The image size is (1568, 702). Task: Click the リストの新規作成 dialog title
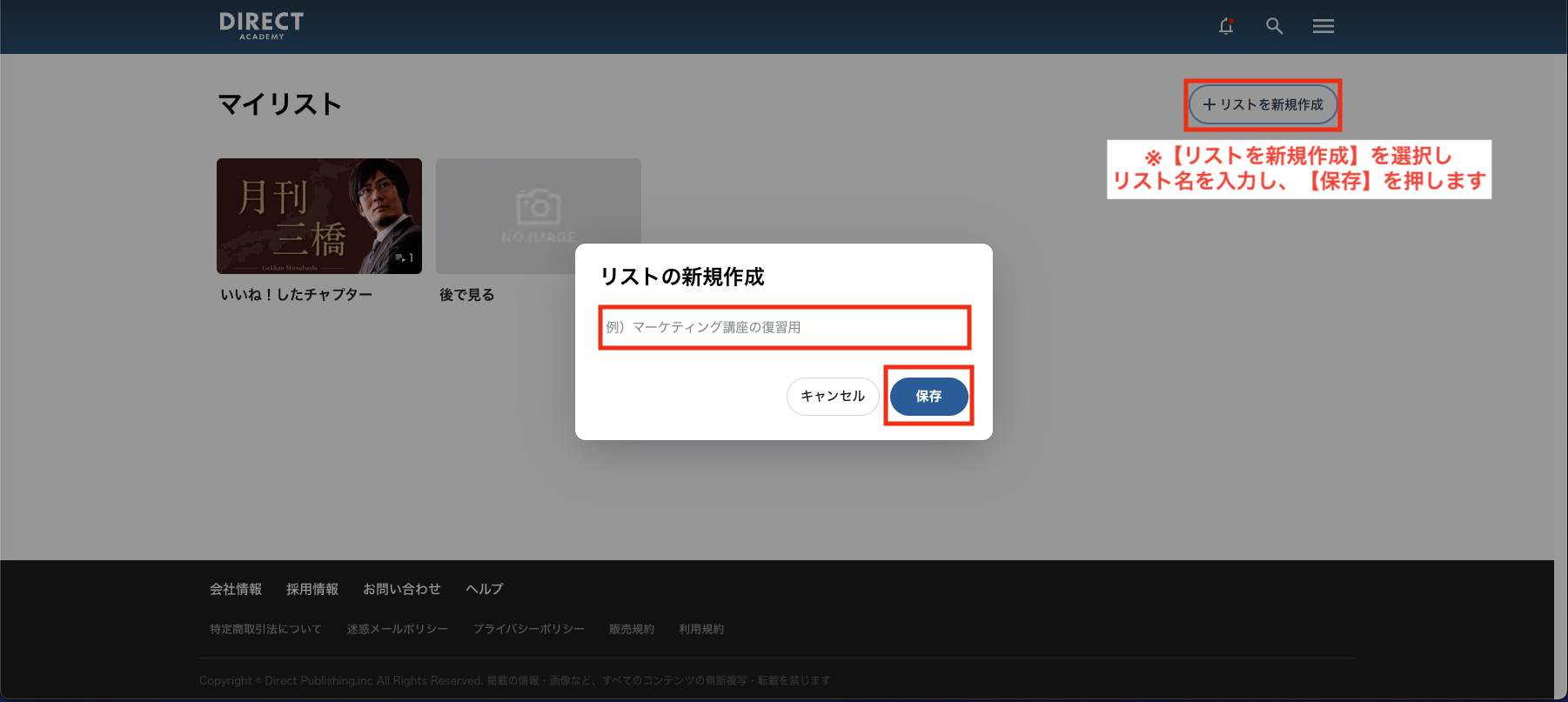[682, 277]
